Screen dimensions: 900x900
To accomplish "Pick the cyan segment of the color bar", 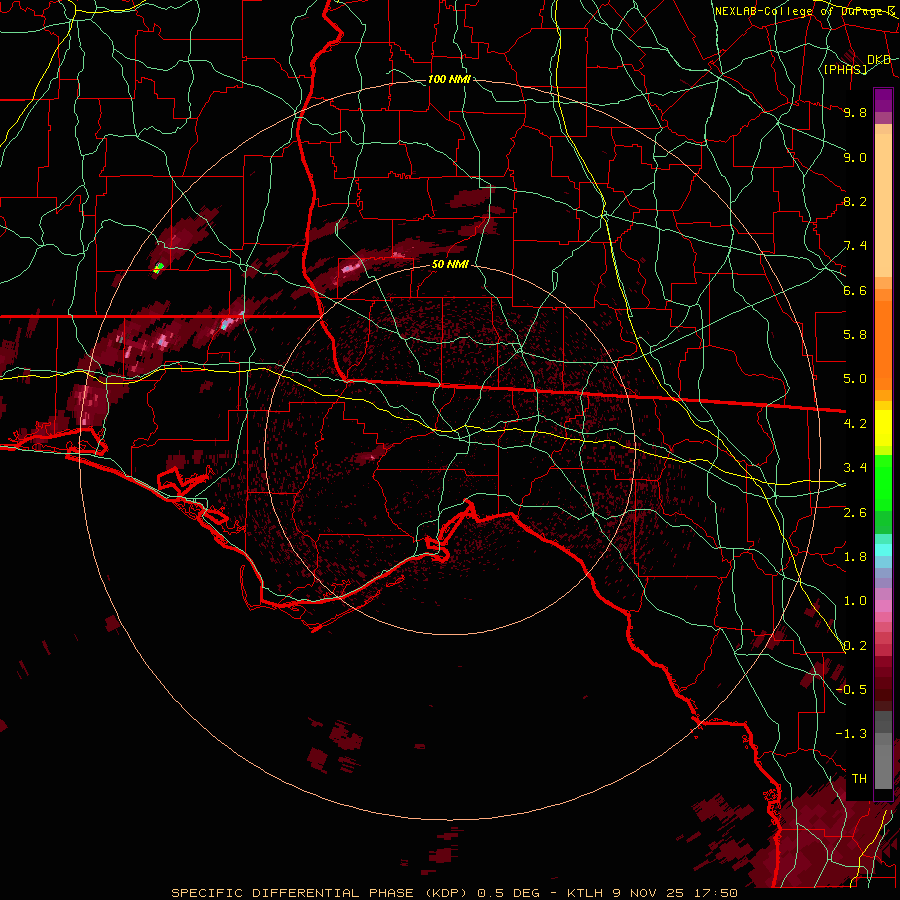I will 883,550.
